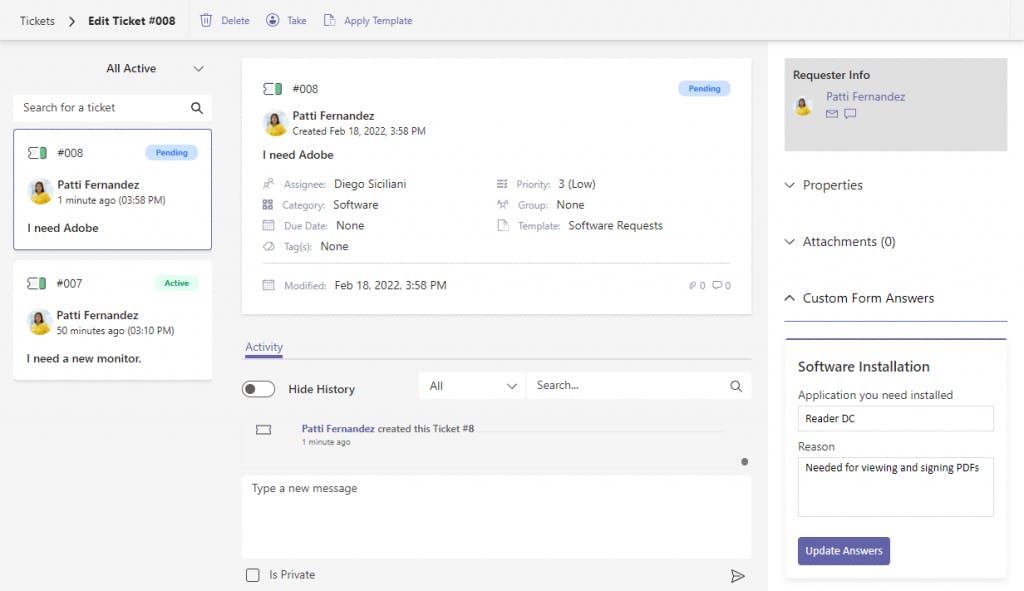Viewport: 1024px width, 591px height.
Task: Open chat with requester icon
Action: 850,114
